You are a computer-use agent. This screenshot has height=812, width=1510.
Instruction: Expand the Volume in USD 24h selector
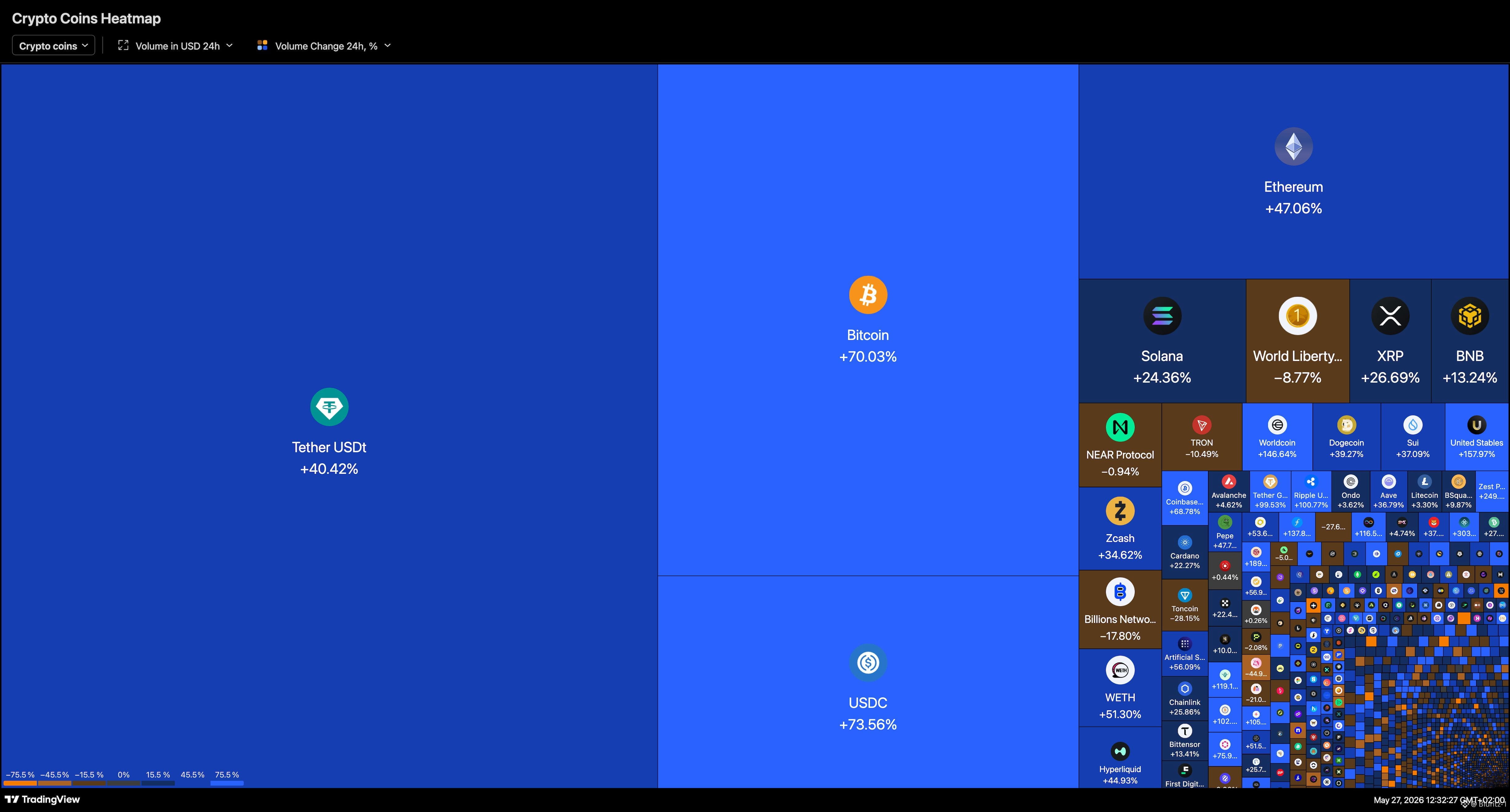click(x=175, y=46)
